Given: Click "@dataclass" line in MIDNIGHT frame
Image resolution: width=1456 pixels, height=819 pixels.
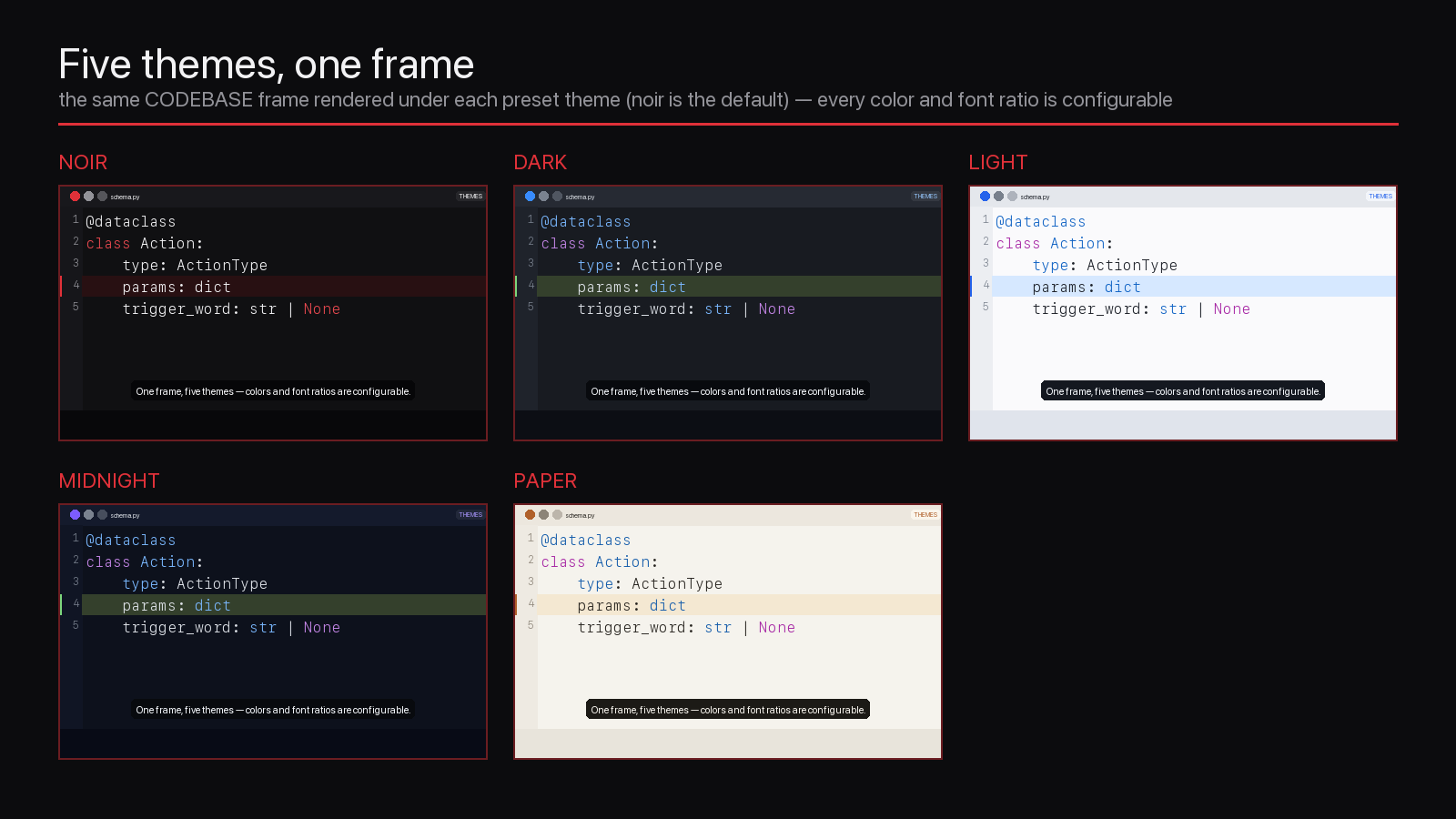Looking at the screenshot, I should pyautogui.click(x=131, y=540).
